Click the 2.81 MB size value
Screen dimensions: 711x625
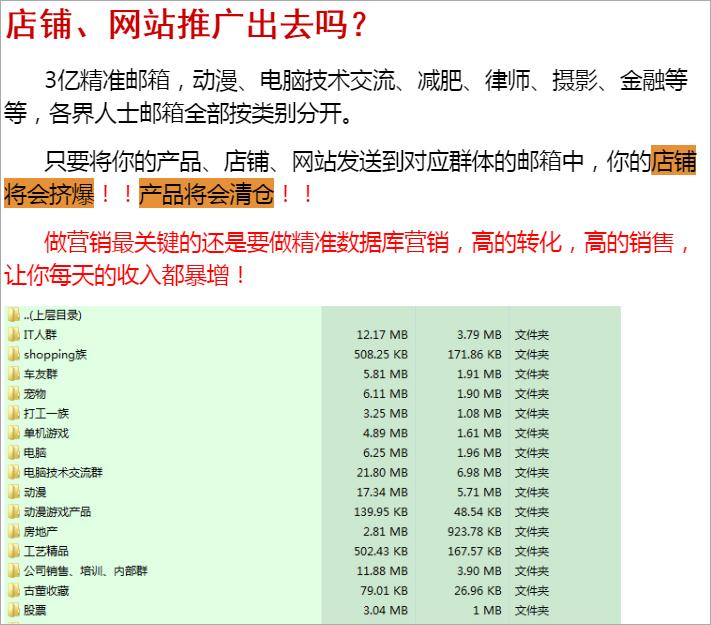tap(385, 532)
